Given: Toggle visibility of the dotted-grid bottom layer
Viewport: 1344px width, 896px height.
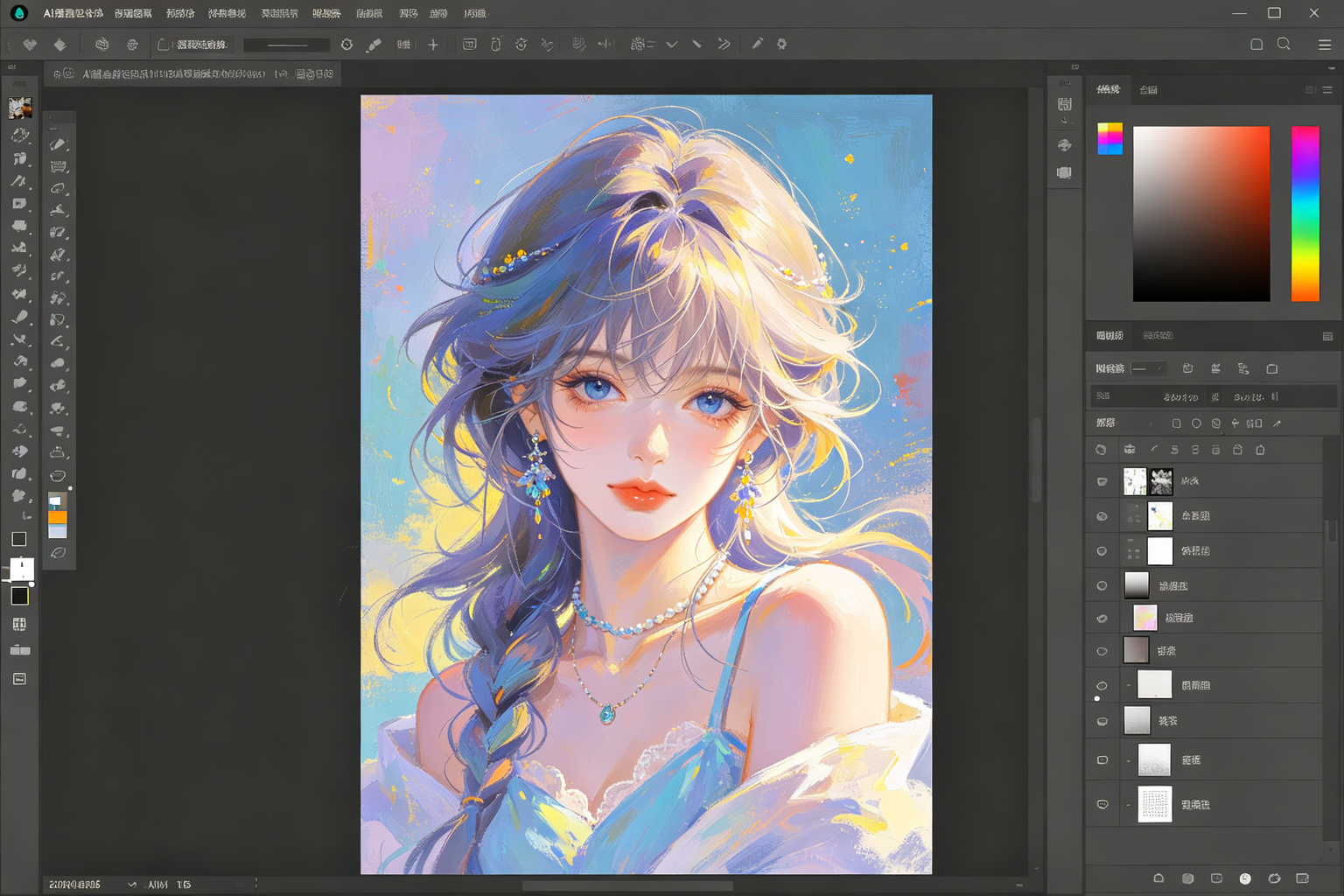Looking at the screenshot, I should (x=1102, y=804).
